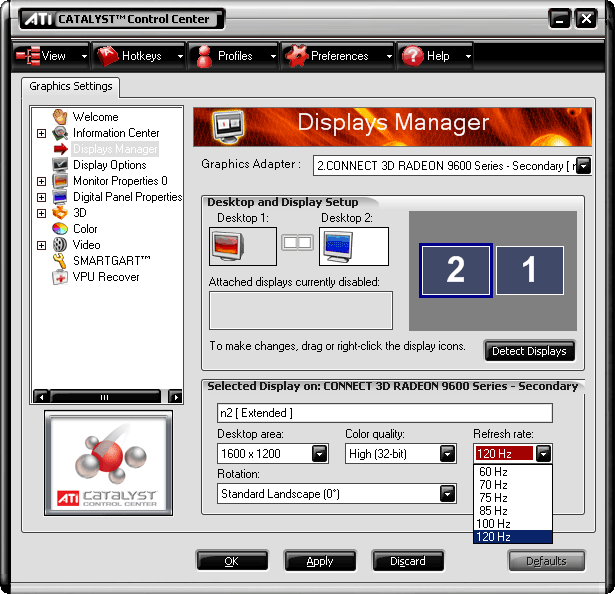The width and height of the screenshot is (615, 594).
Task: Choose 70 Hz refresh rate
Action: point(513,485)
